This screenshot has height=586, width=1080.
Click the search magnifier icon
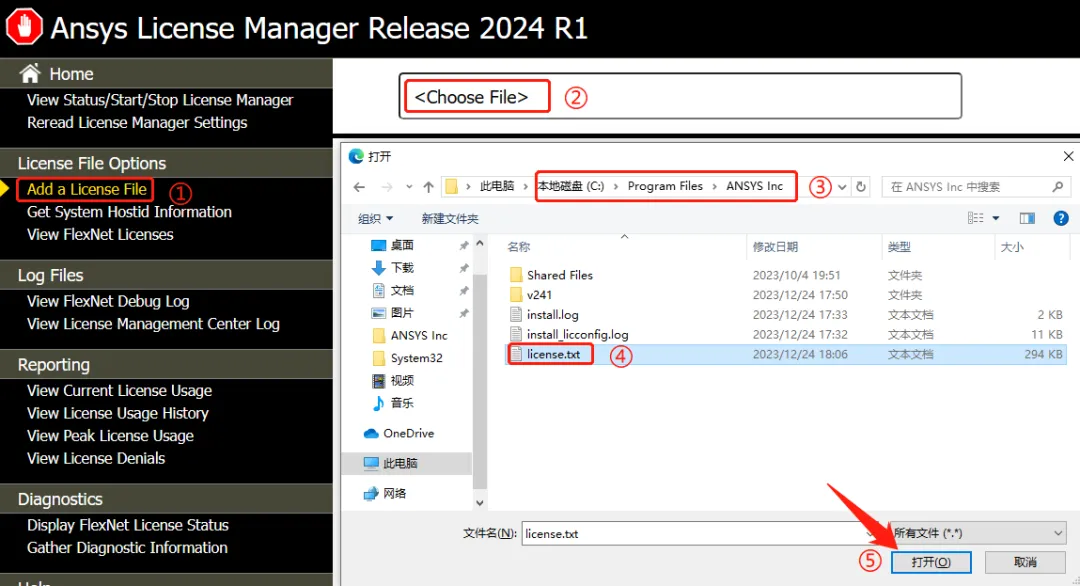[x=1058, y=187]
